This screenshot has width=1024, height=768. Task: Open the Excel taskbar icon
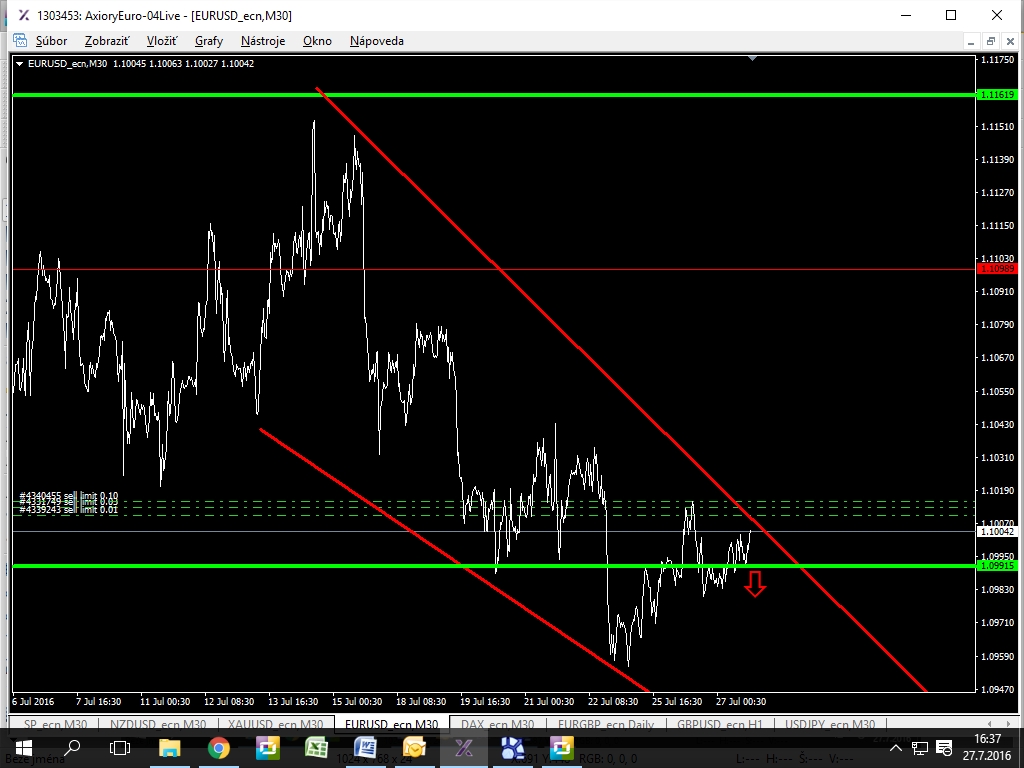(317, 748)
